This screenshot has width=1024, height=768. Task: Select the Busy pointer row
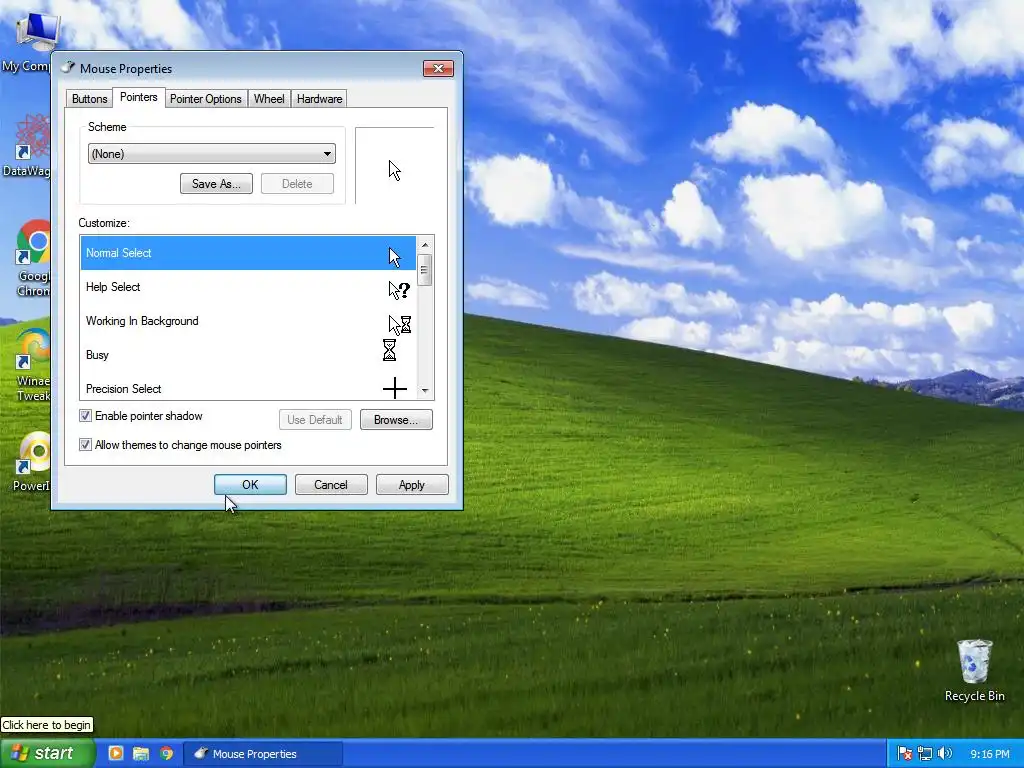pos(248,355)
